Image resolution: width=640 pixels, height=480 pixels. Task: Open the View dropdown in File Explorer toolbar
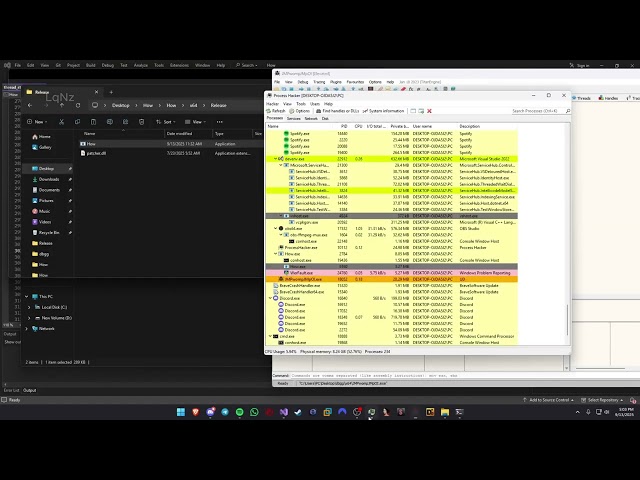coord(196,122)
